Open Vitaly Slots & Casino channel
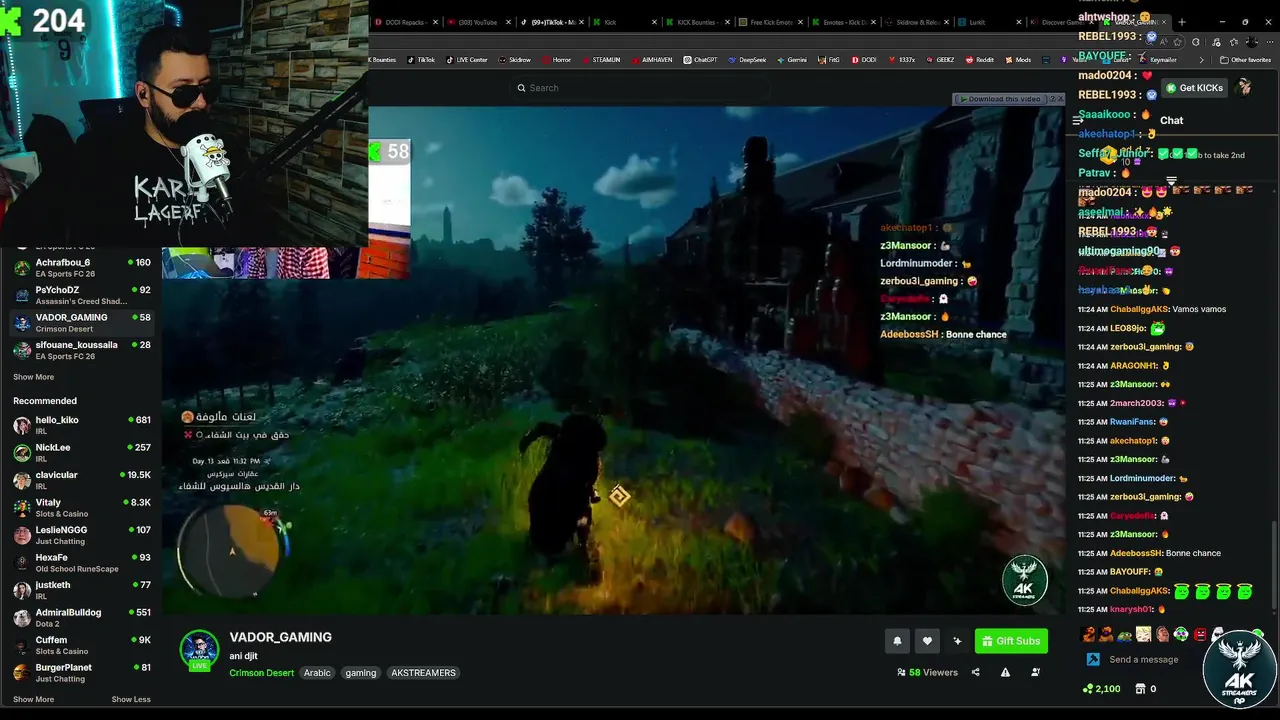 pos(80,507)
